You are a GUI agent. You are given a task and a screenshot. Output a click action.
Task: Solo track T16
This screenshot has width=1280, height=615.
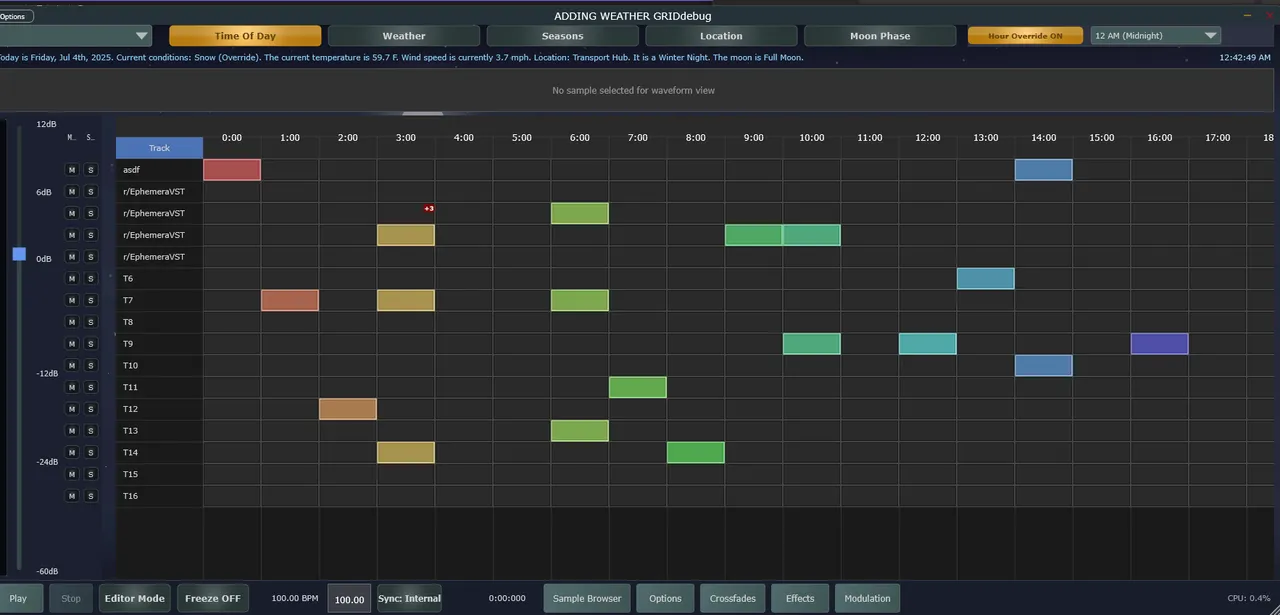pos(90,496)
